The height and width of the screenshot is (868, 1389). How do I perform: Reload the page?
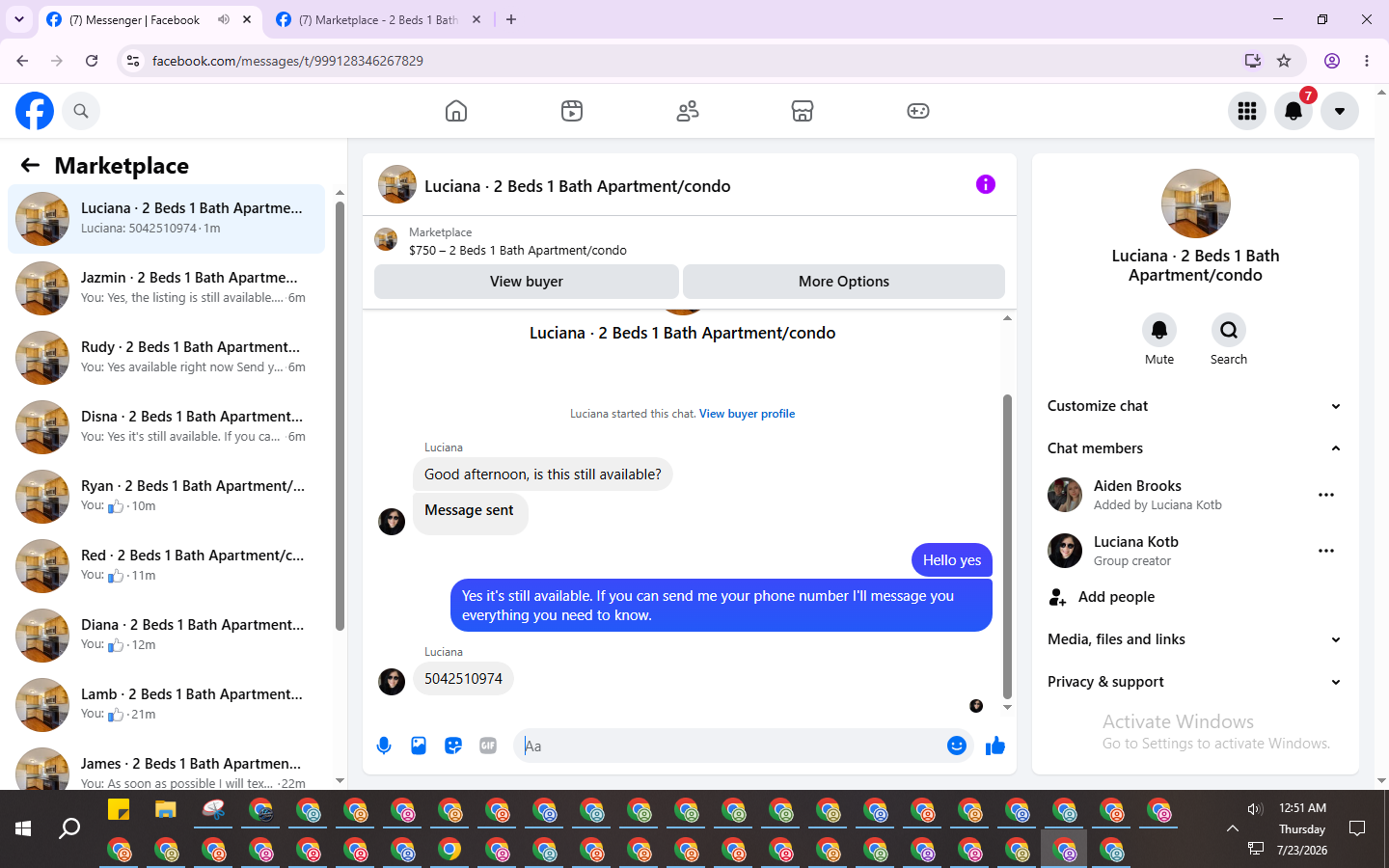[92, 61]
